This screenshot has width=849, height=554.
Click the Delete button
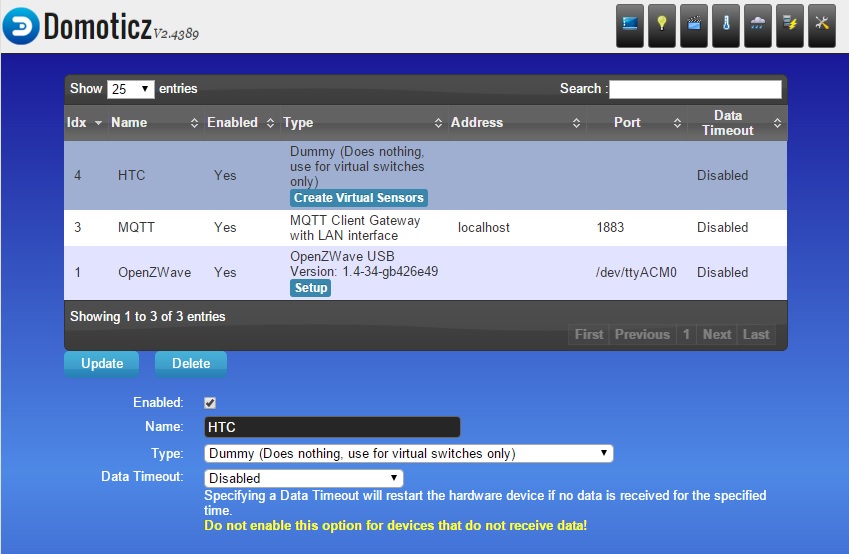pyautogui.click(x=191, y=363)
